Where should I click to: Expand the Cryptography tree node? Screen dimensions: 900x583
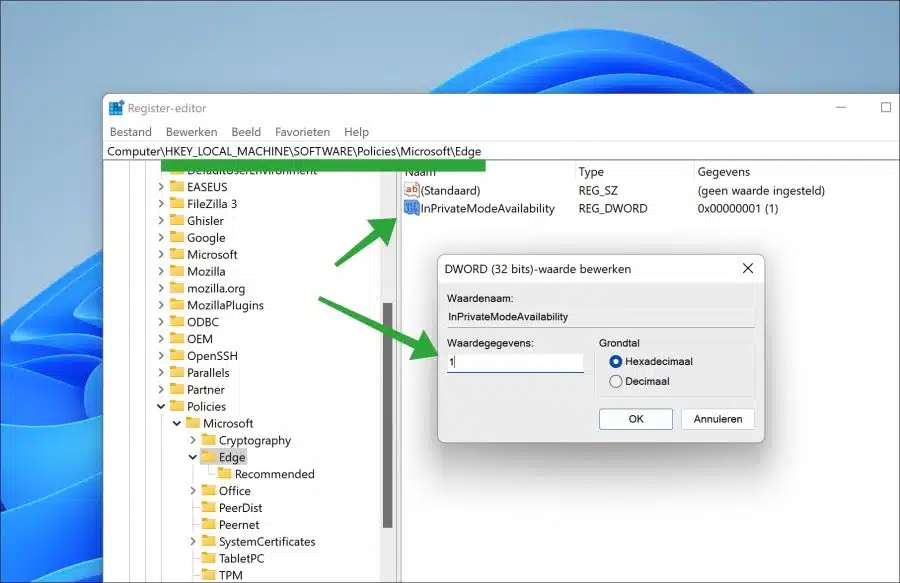click(193, 440)
